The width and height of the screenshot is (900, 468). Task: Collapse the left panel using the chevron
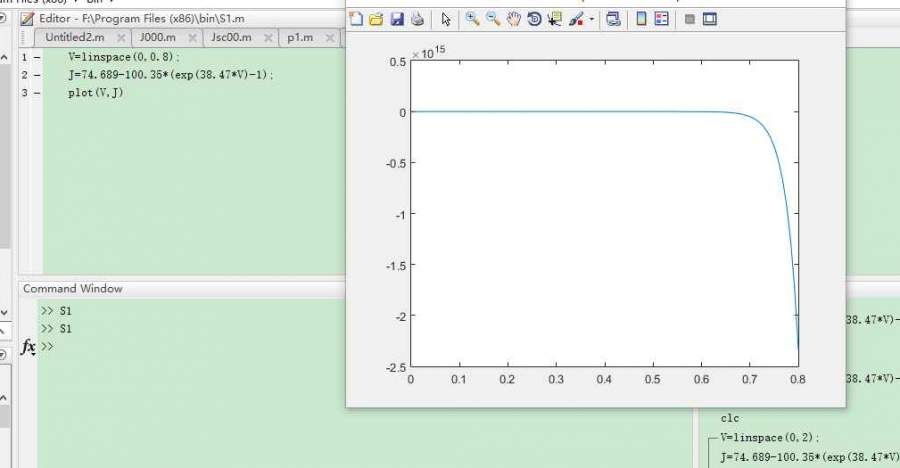tap(4, 312)
